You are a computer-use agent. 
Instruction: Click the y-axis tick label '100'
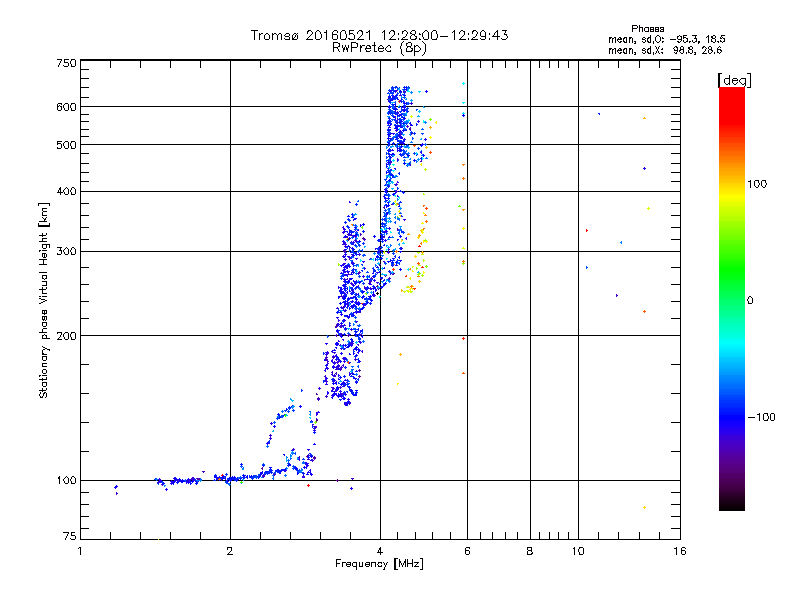pos(66,481)
